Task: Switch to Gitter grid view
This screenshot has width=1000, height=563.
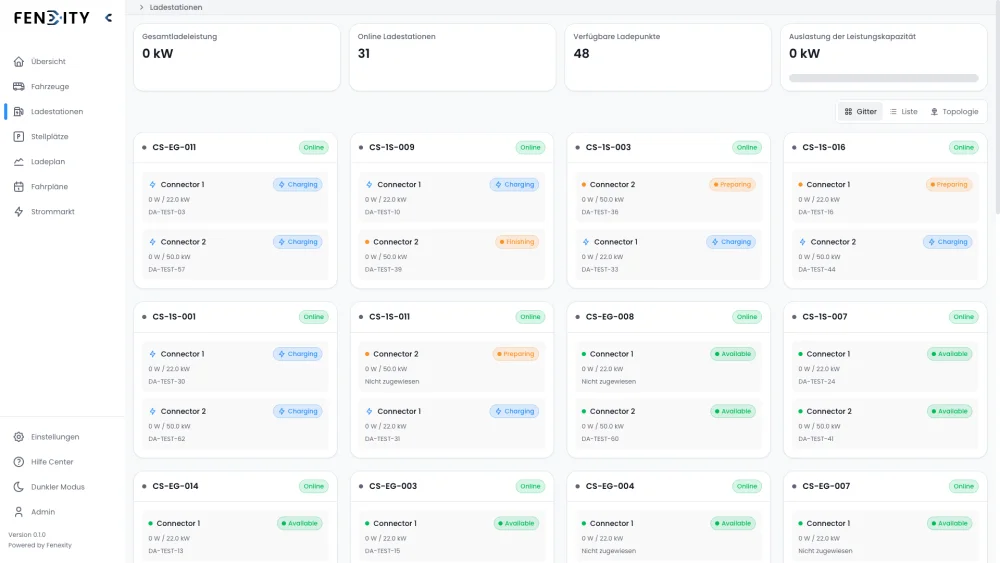Action: 860,112
